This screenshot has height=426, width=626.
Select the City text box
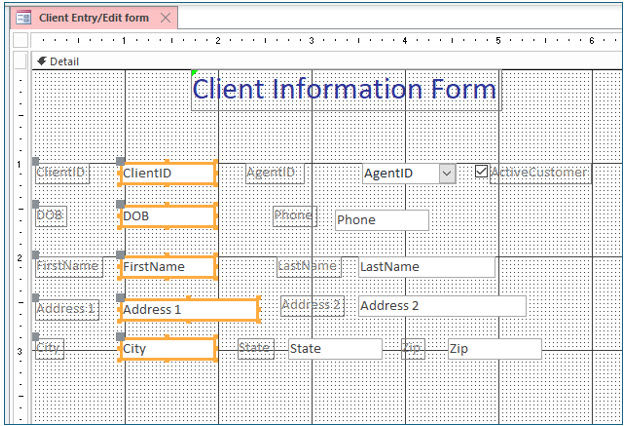click(x=168, y=349)
